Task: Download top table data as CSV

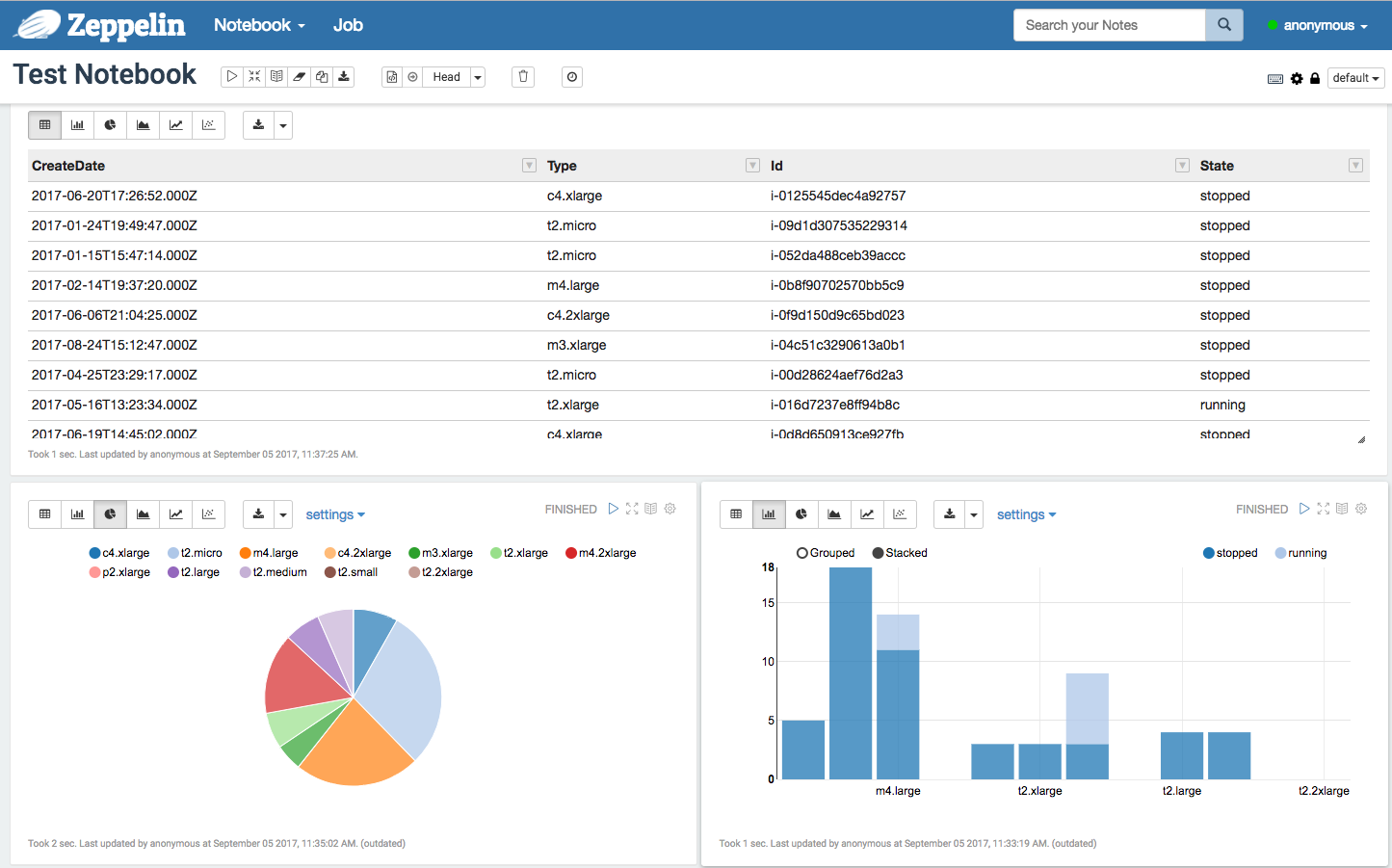Action: click(x=258, y=125)
